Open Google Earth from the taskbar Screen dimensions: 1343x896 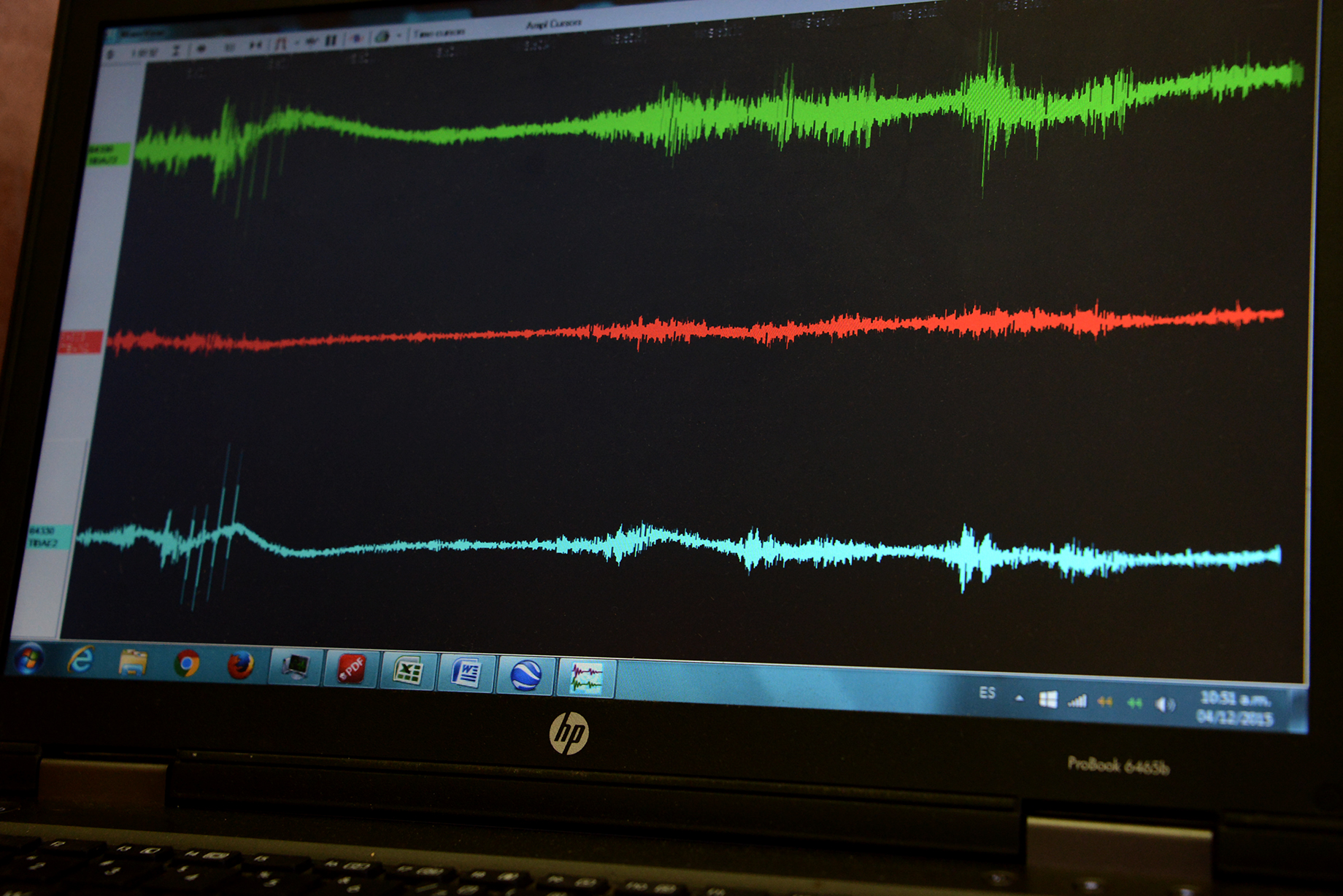(526, 675)
